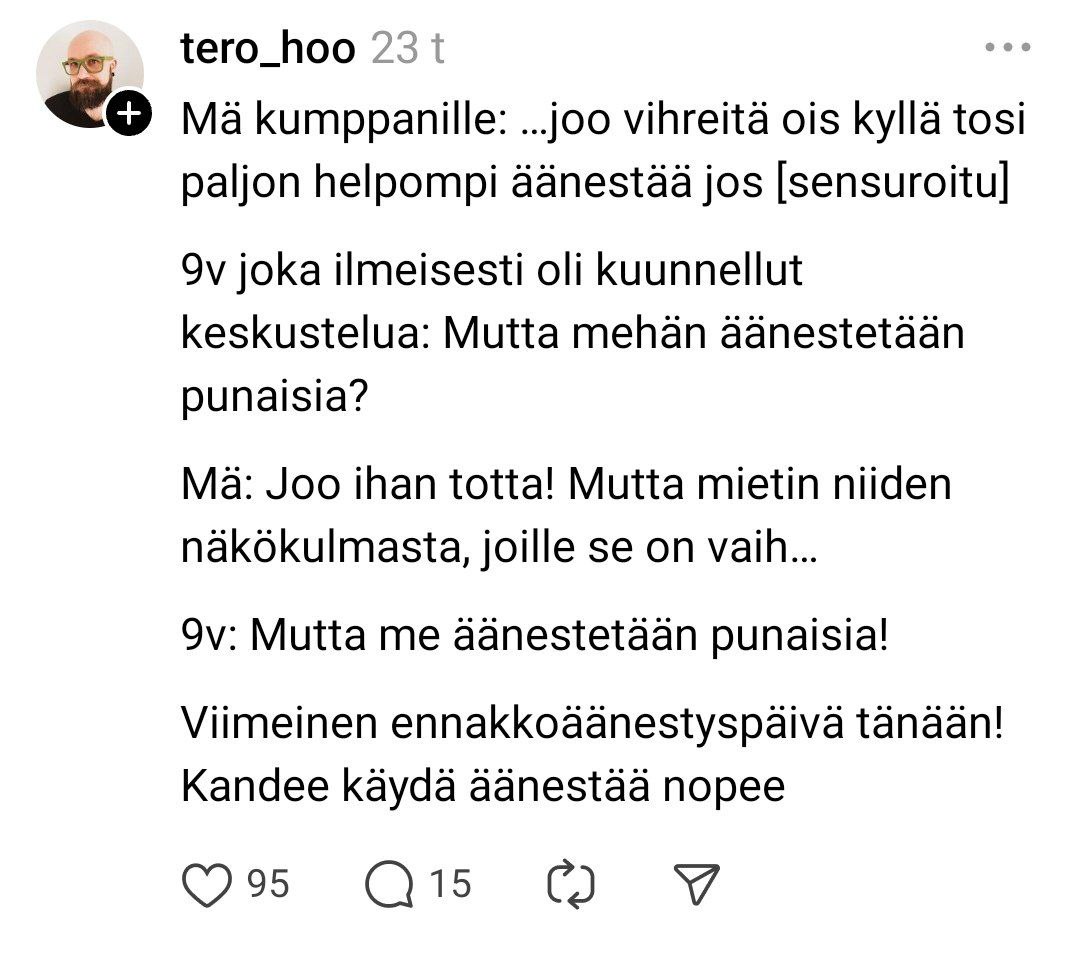Click "Viimeinen ennakkoäänestyspäivä tänään!" text
1080x953 pixels.
(591, 723)
